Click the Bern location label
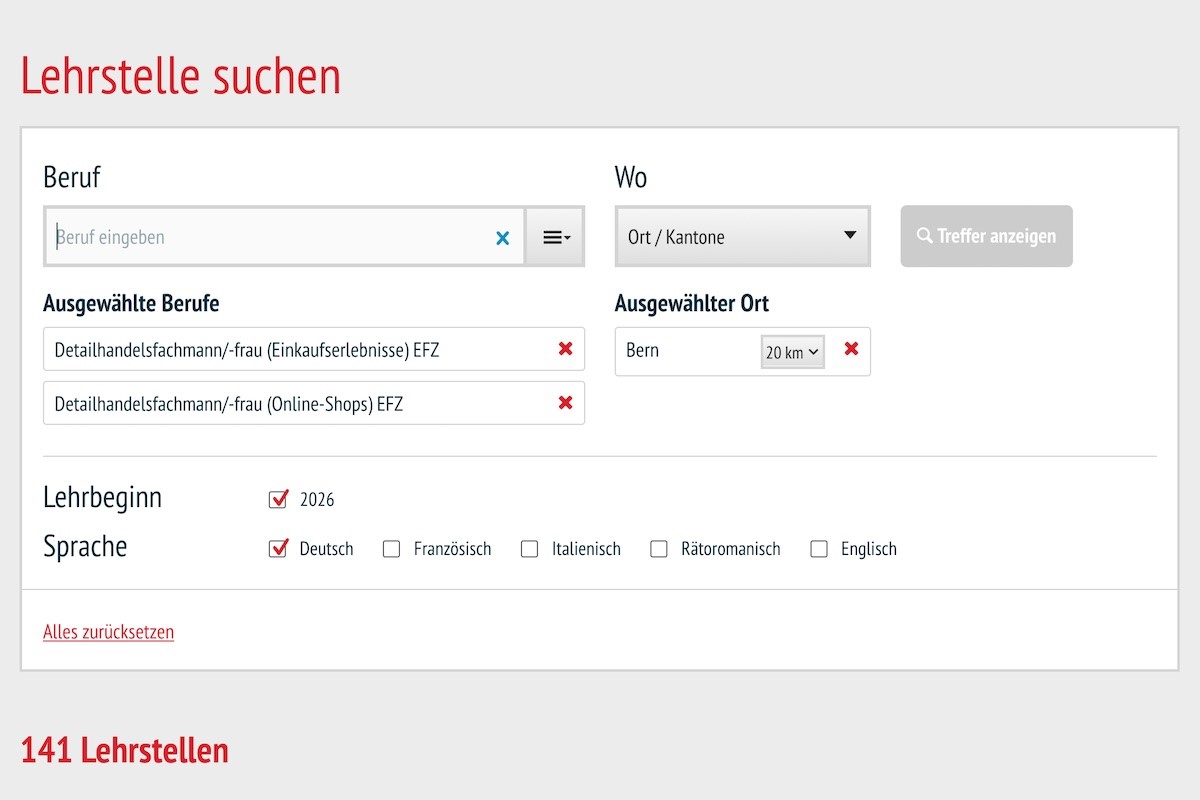This screenshot has width=1200, height=800. coord(643,350)
